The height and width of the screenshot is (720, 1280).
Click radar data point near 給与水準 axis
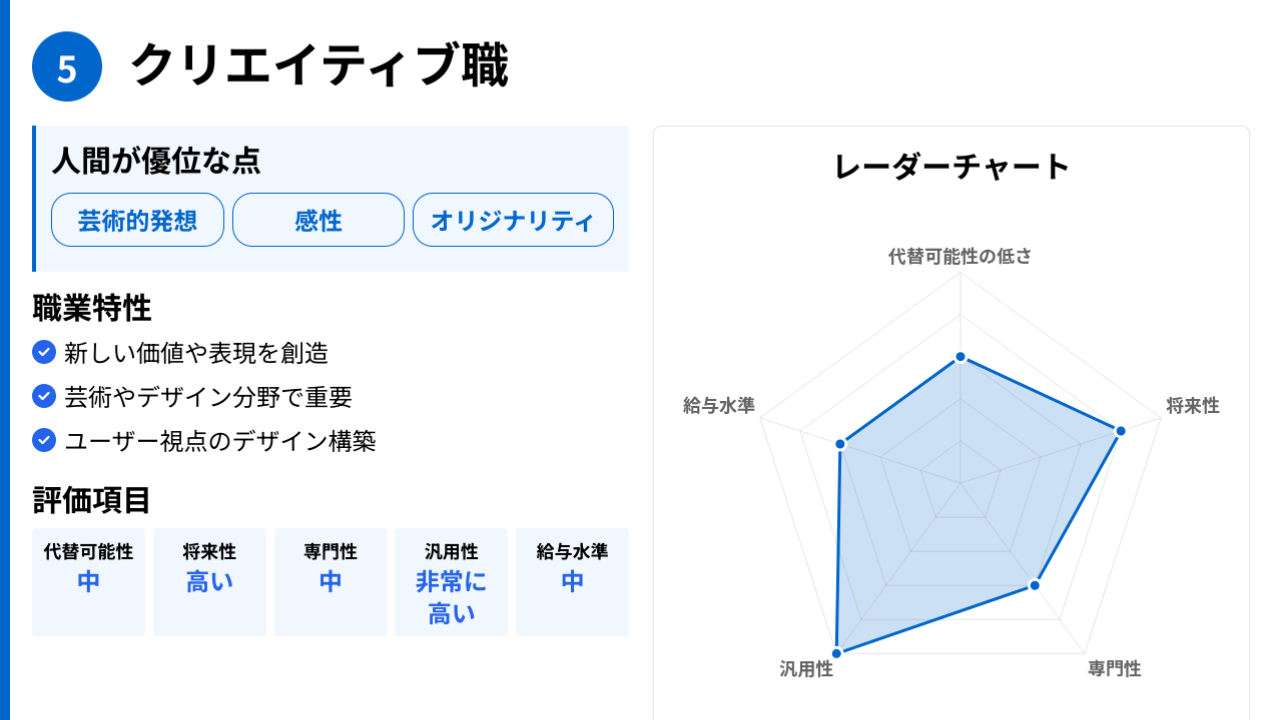[841, 444]
